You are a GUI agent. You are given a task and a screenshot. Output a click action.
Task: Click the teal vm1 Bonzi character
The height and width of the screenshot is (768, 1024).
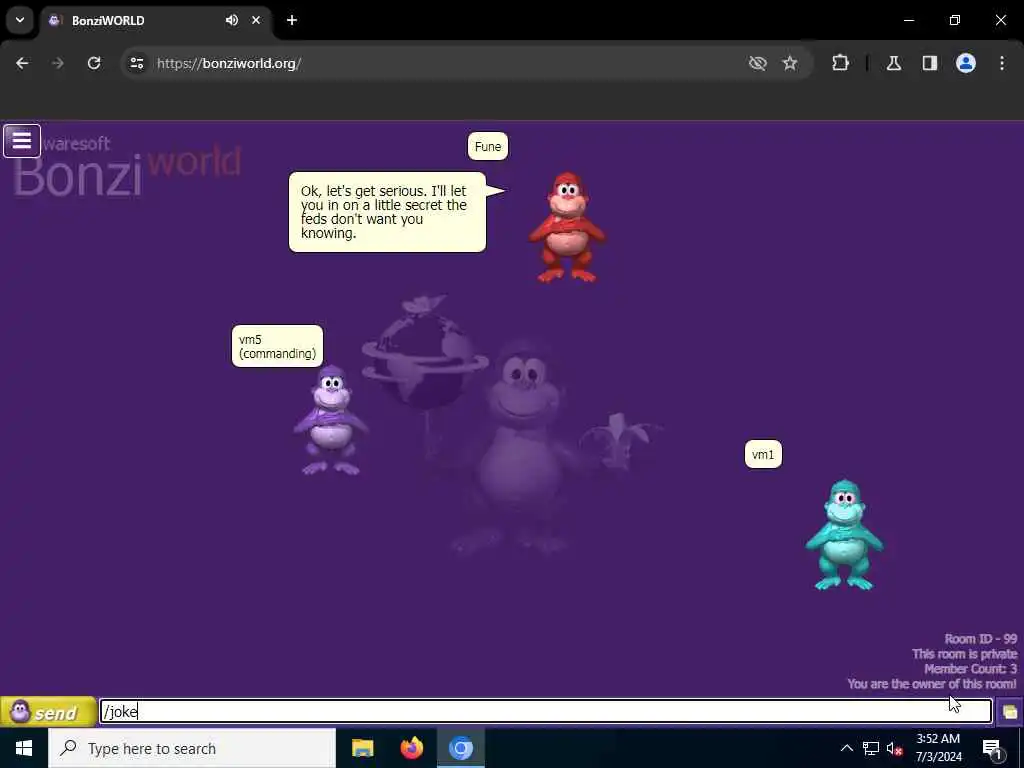[x=844, y=535]
